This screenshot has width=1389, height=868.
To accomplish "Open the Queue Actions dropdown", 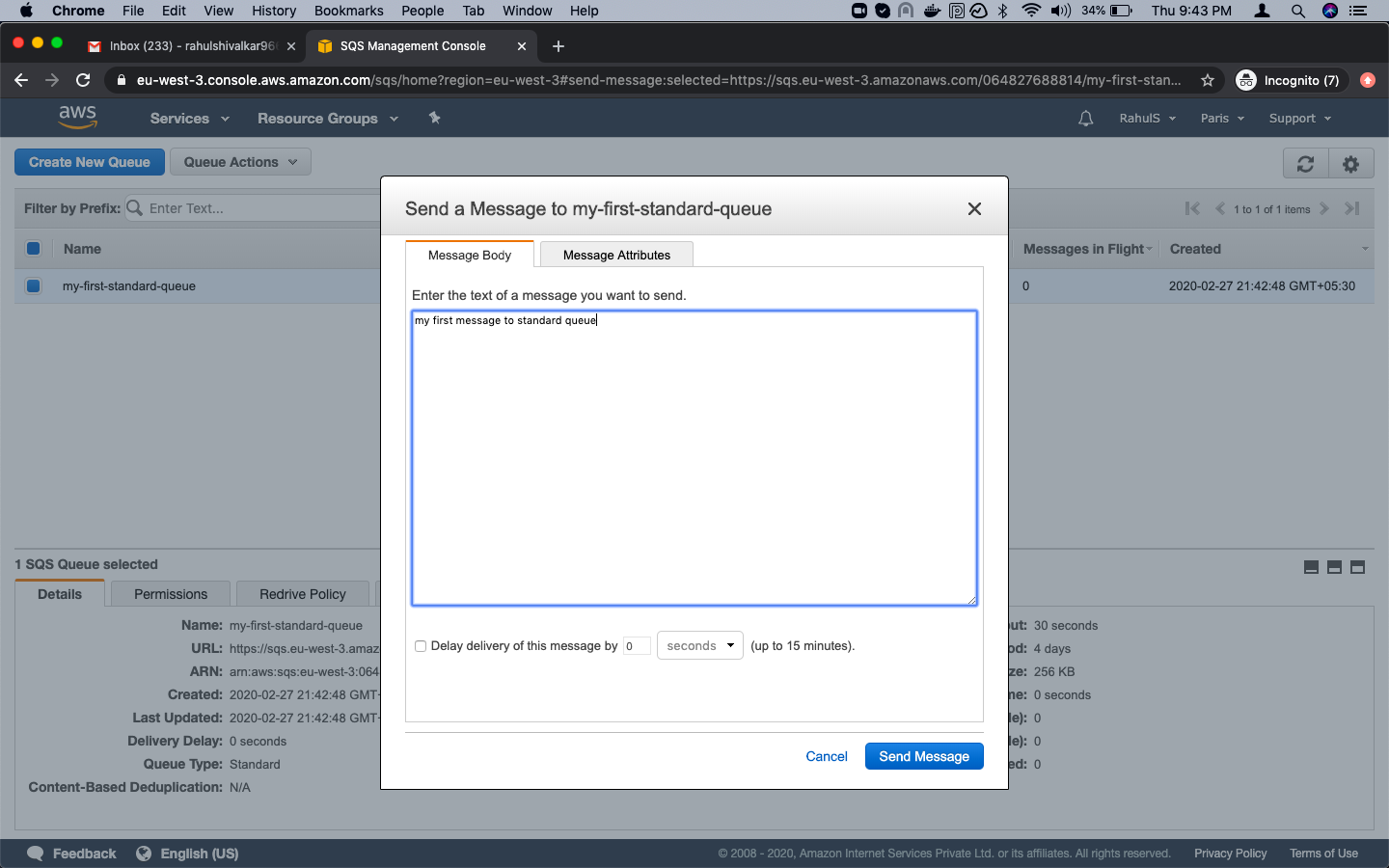I will pos(239,161).
